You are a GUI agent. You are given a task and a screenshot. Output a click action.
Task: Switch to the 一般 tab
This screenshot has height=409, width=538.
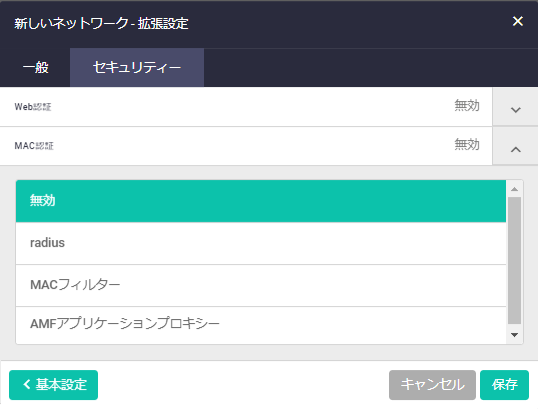pyautogui.click(x=35, y=67)
